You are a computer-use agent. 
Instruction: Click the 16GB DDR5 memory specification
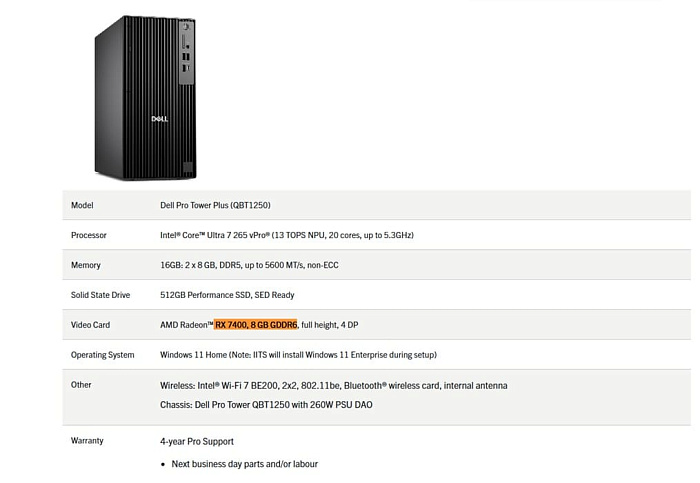pyautogui.click(x=266, y=265)
